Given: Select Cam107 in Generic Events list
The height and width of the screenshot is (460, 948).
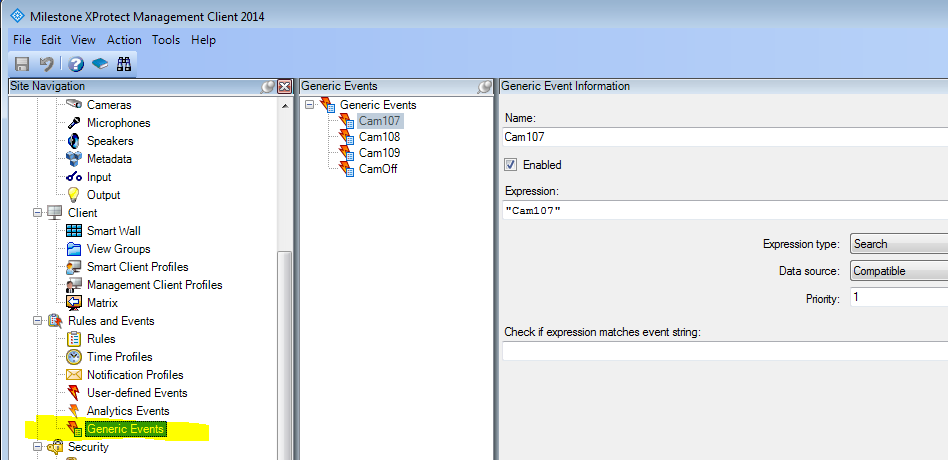Looking at the screenshot, I should [x=380, y=121].
